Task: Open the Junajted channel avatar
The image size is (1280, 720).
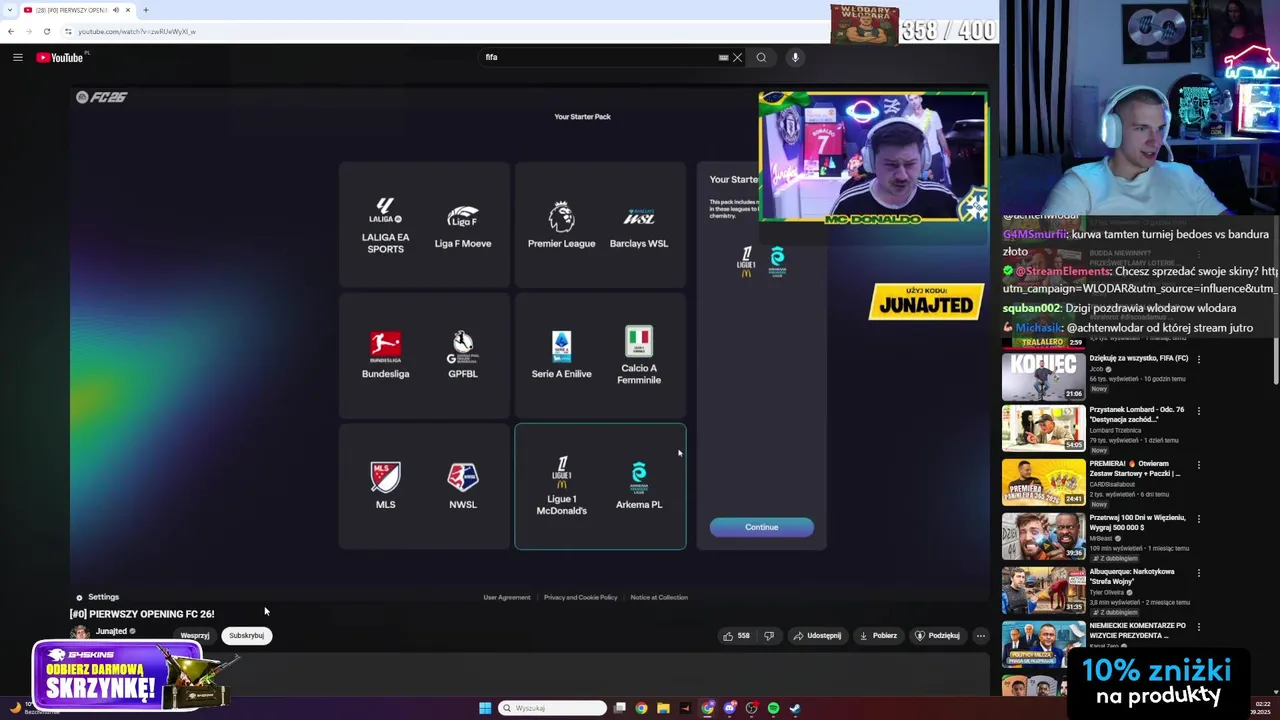Action: 79,632
